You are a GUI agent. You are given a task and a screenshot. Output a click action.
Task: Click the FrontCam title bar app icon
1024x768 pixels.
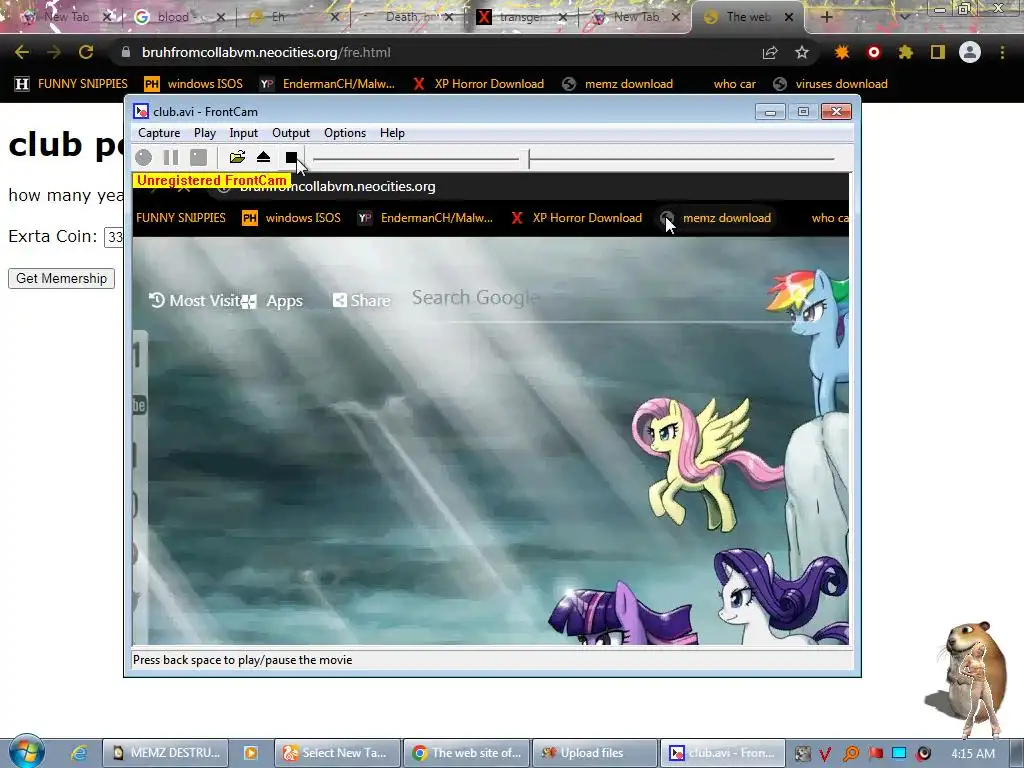pos(141,112)
